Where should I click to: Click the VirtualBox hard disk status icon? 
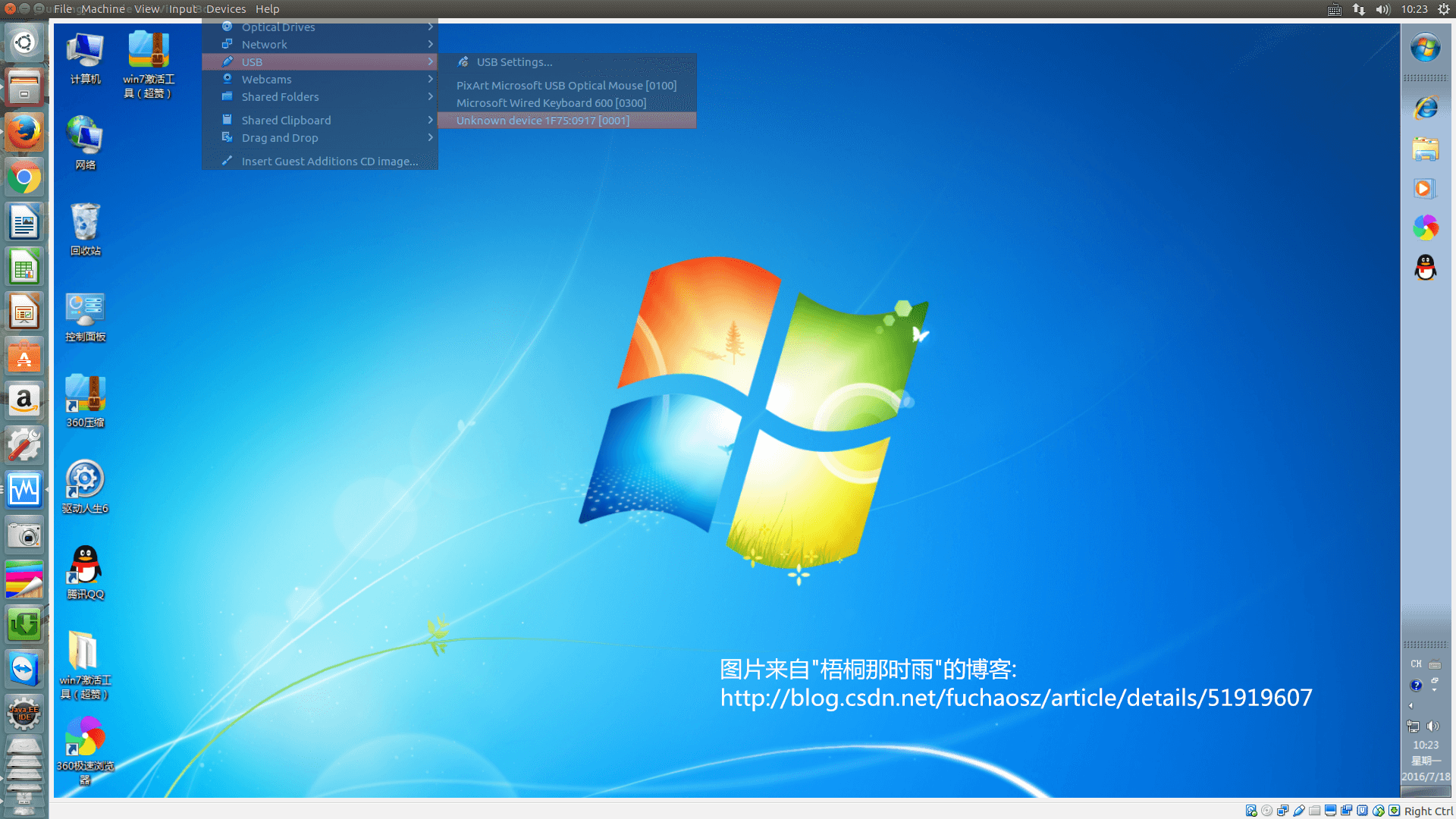coord(1251,811)
